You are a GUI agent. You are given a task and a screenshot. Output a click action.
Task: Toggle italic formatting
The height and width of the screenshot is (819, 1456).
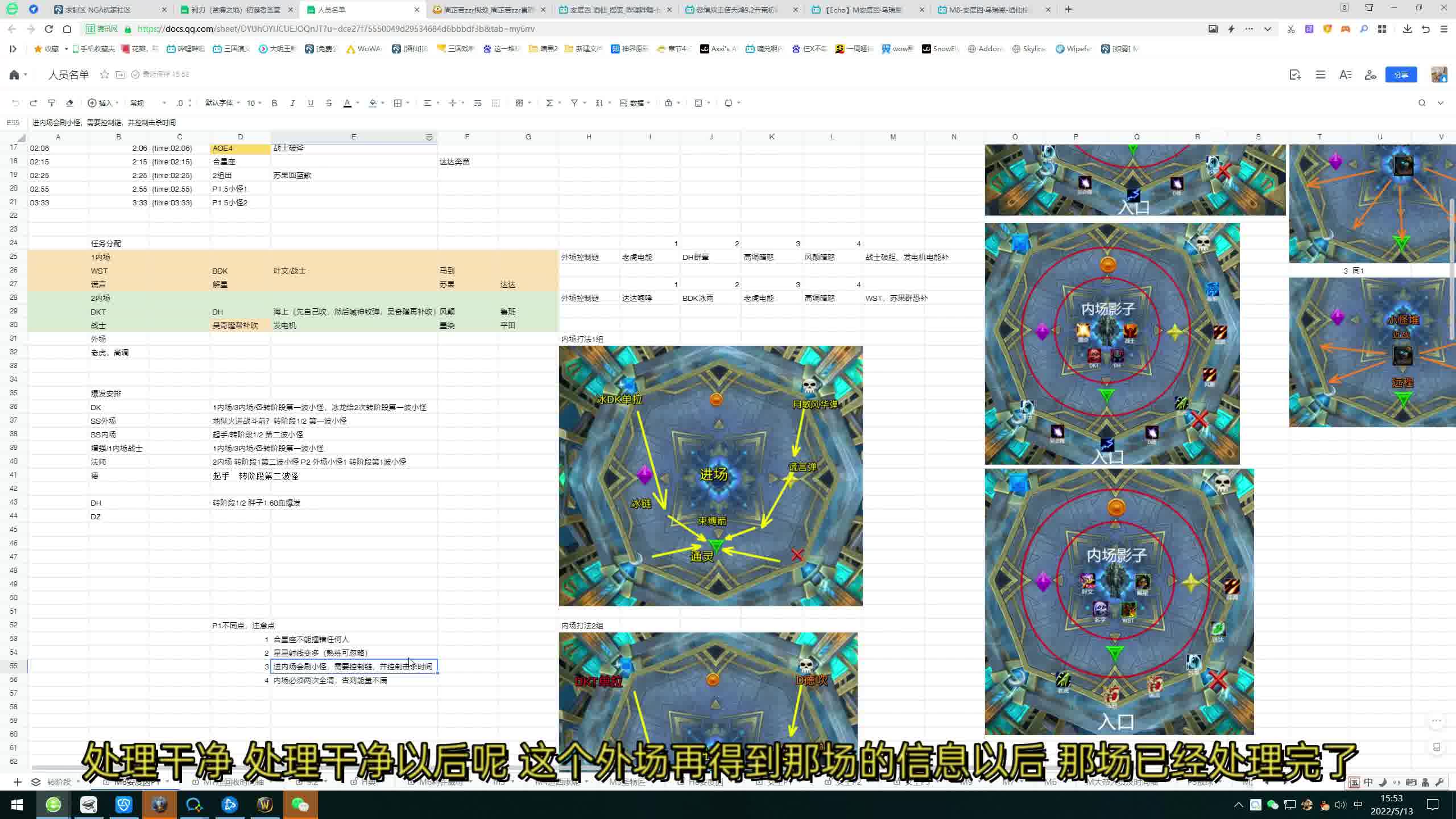(292, 103)
